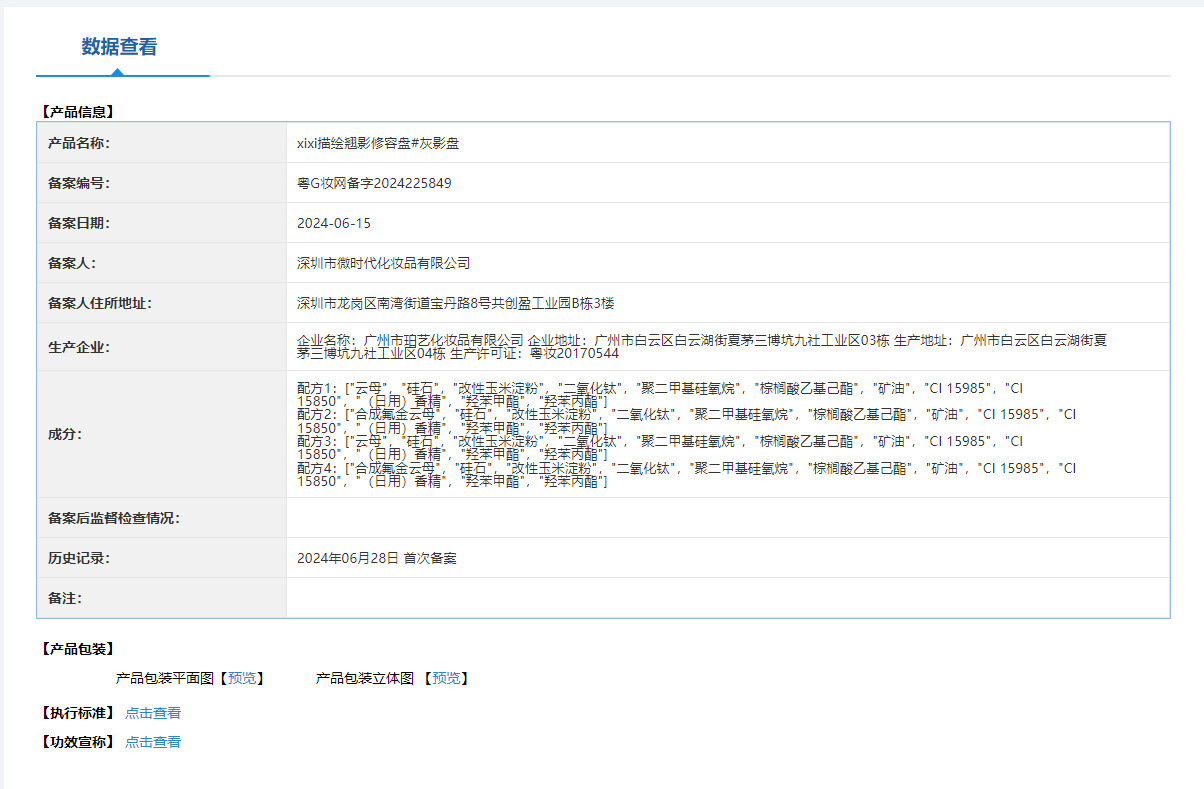The height and width of the screenshot is (789, 1204).
Task: Open the 产品包装立体图 预览 link
Action: click(445, 678)
